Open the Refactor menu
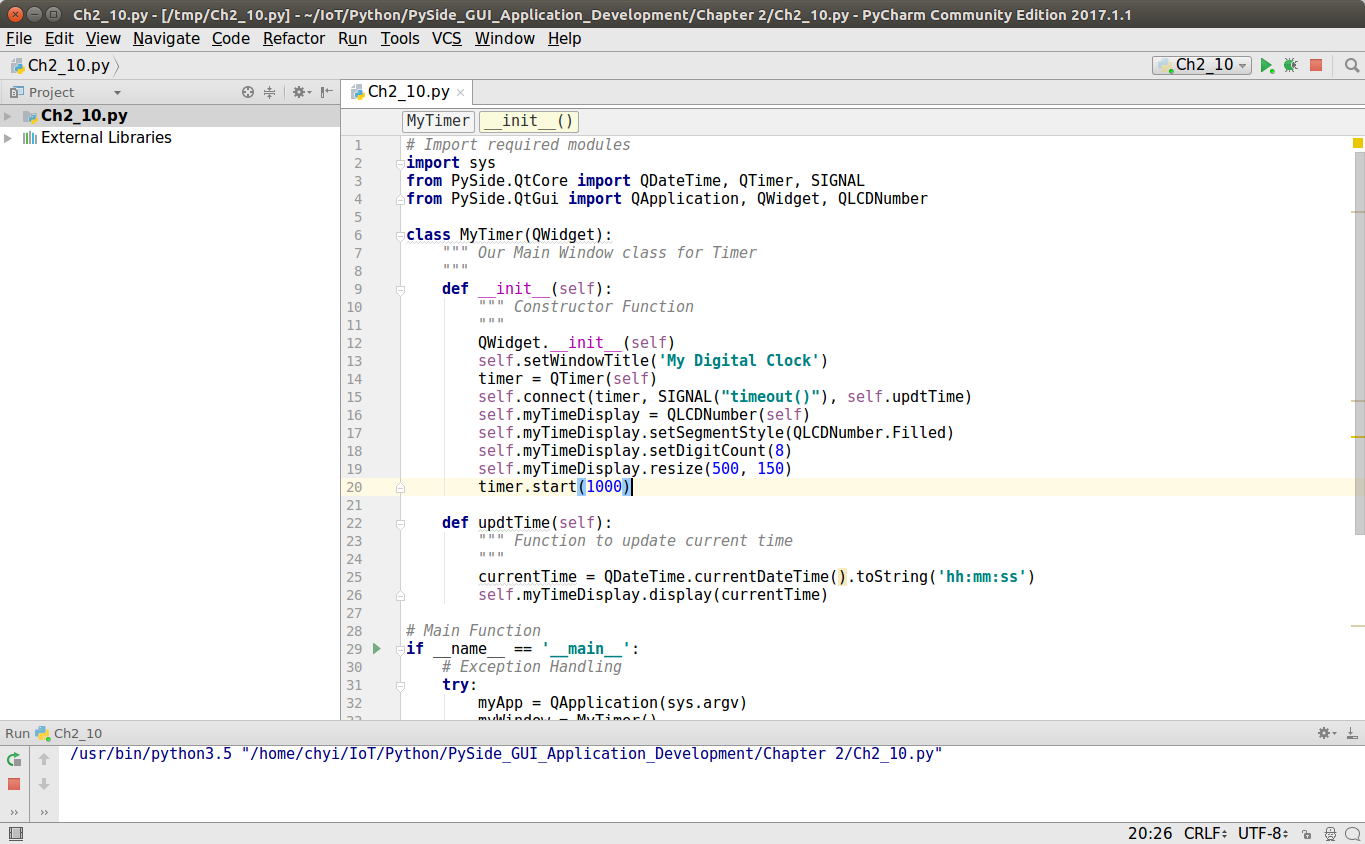1365x844 pixels. [293, 38]
